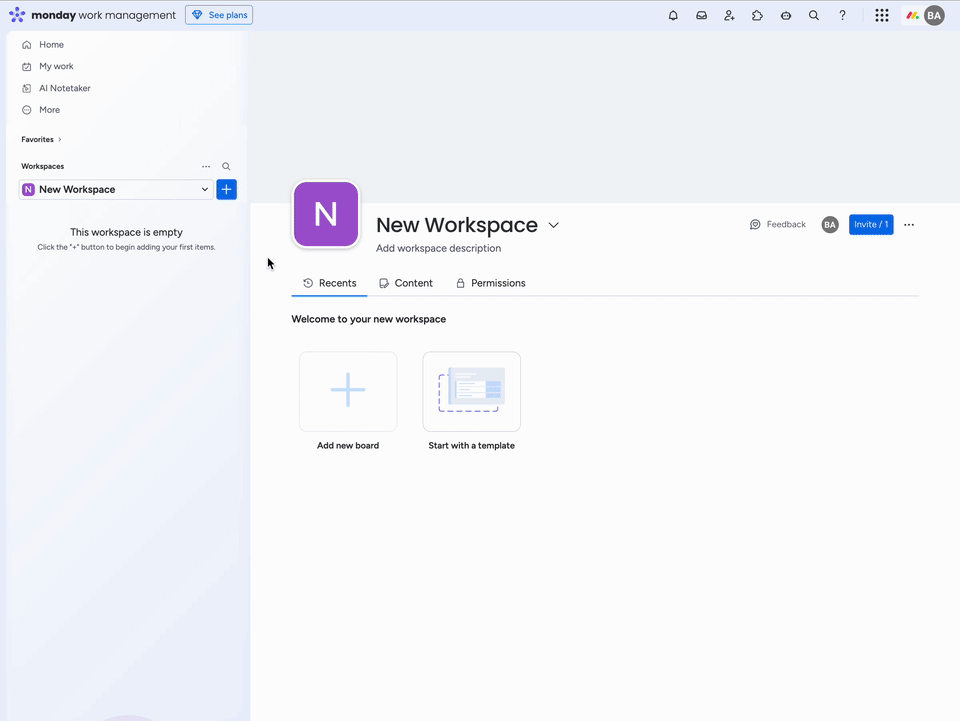Switch to the Permissions tab

(x=490, y=283)
